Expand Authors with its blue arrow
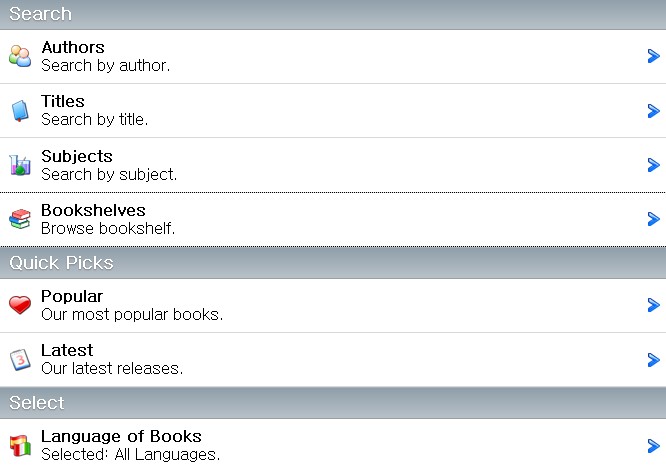 coord(653,56)
